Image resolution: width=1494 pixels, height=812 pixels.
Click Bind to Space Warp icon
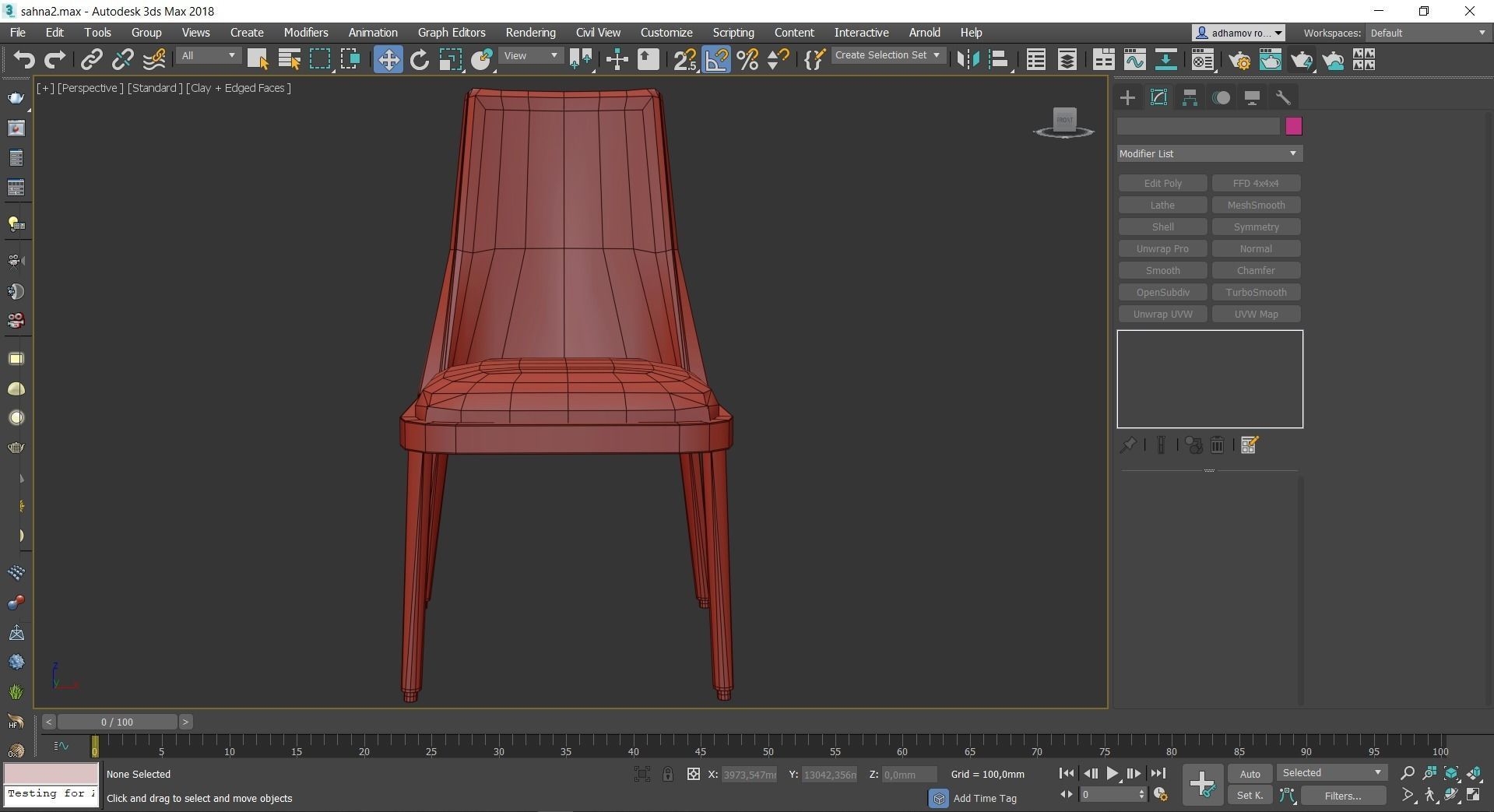[x=154, y=60]
